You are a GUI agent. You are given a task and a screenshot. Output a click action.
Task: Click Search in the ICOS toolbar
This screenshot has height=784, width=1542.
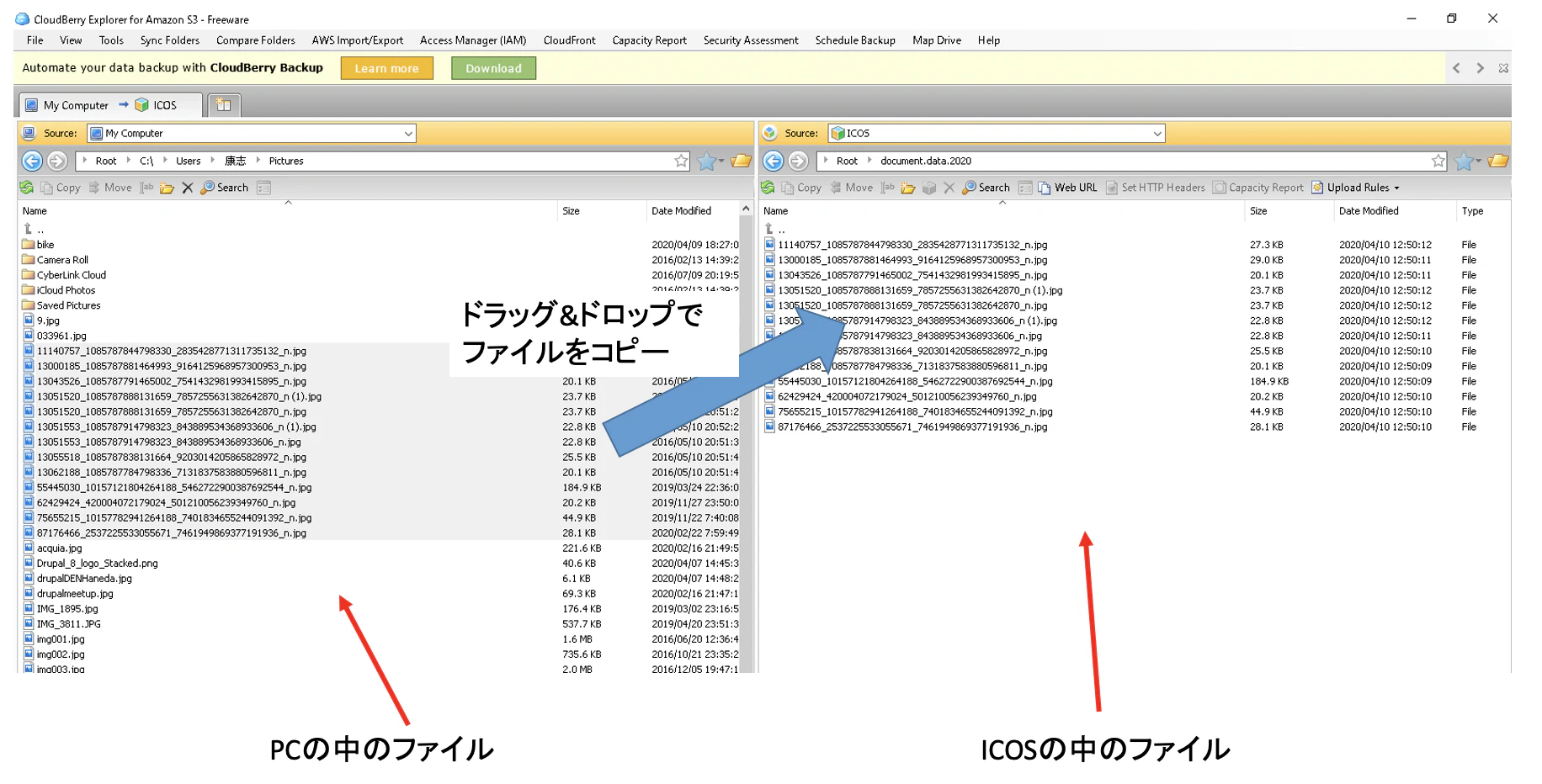pos(986,188)
